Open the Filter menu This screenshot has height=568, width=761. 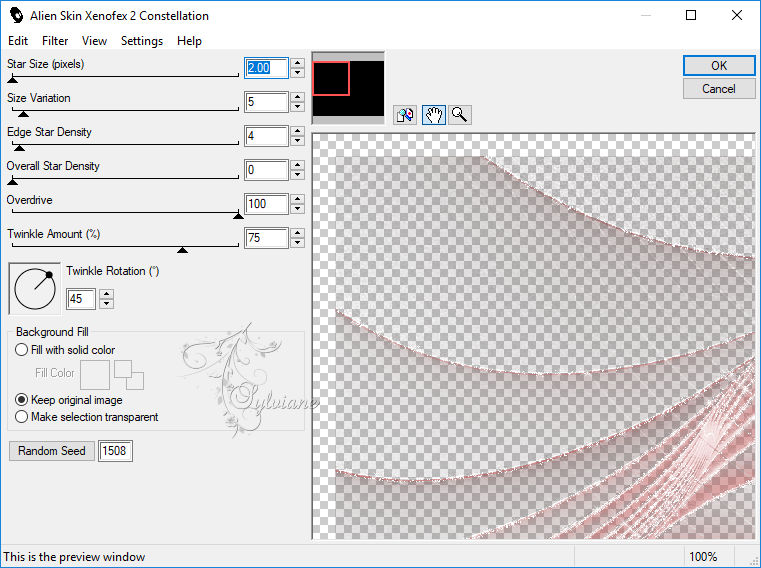(x=55, y=41)
